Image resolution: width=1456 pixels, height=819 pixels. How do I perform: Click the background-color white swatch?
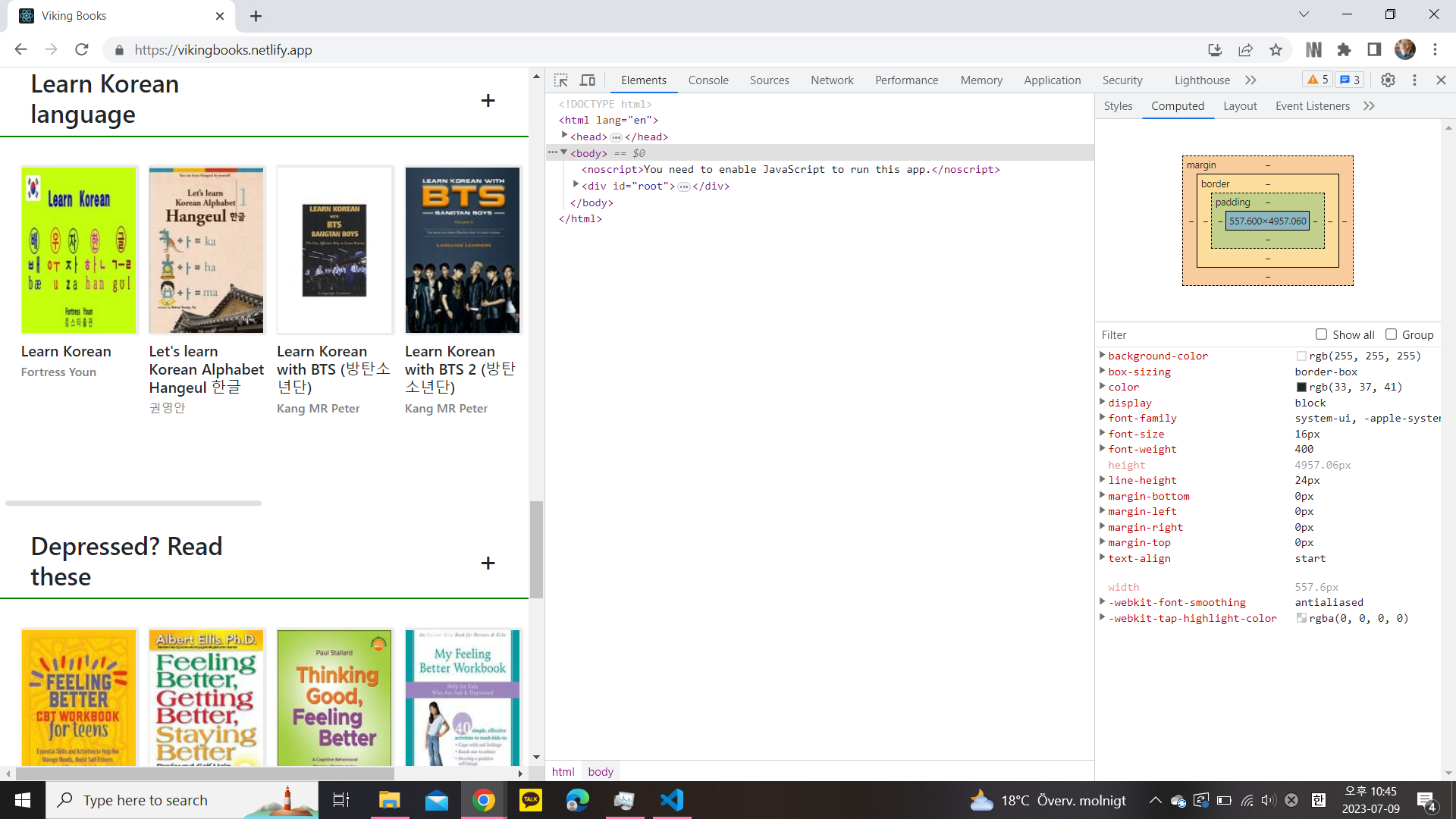(x=1300, y=356)
